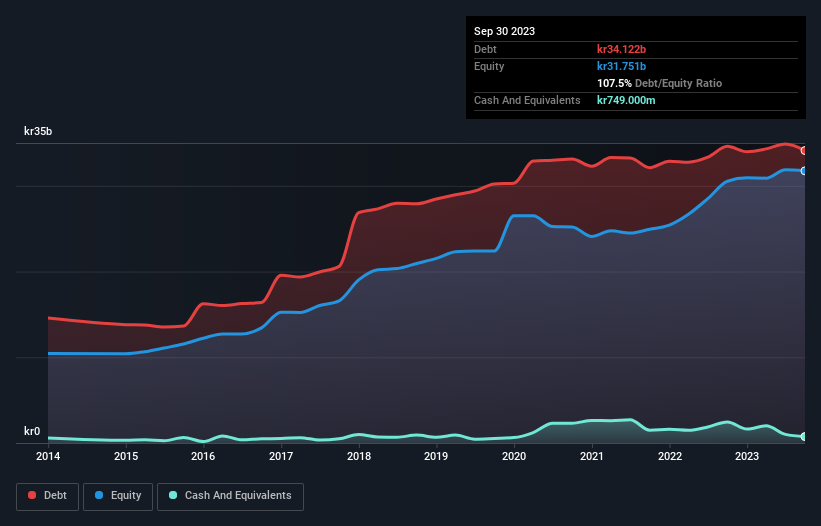
Task: Click the blue Equity legend dot
Action: tap(99, 495)
